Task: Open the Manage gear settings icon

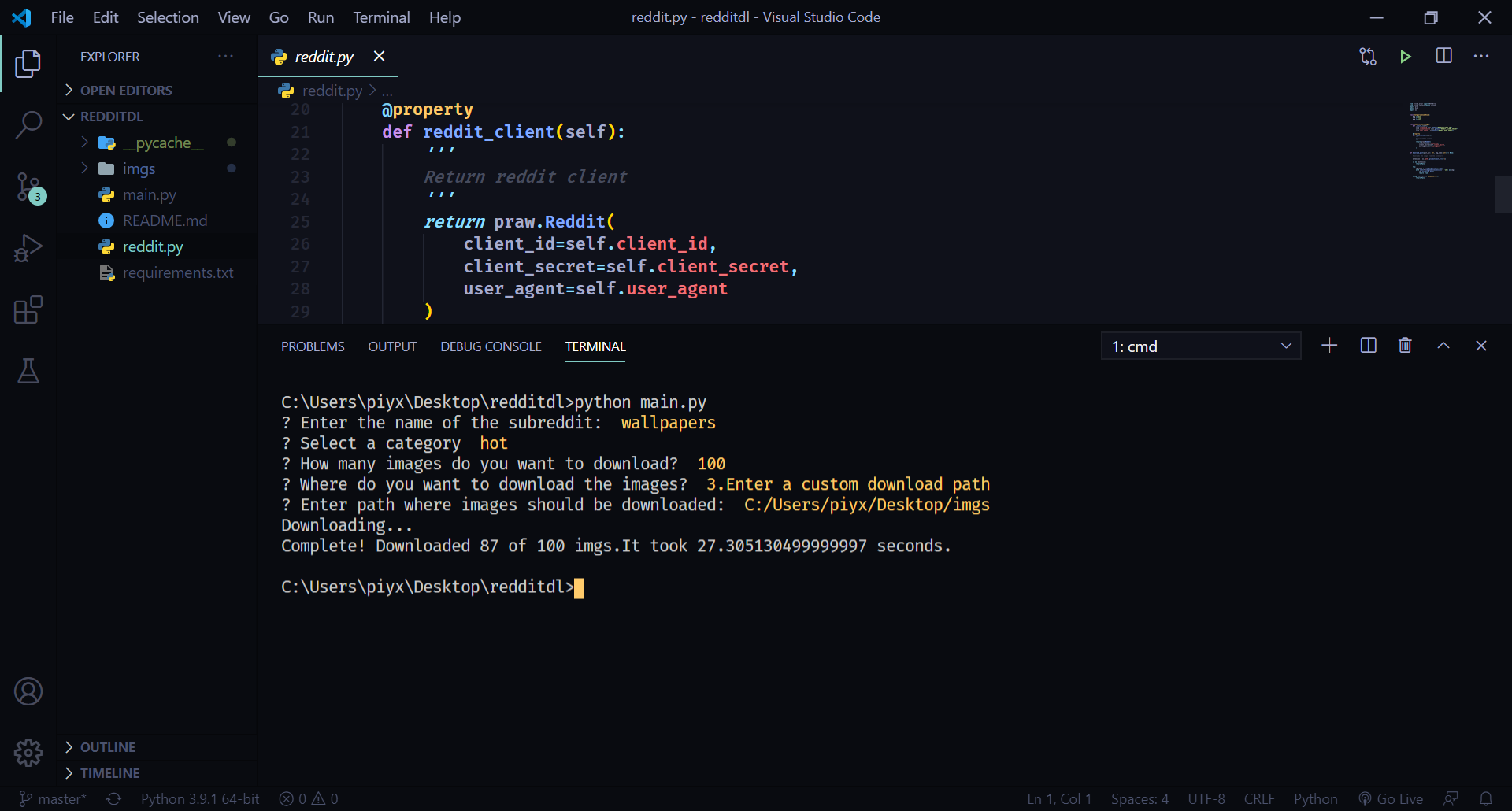Action: (28, 753)
